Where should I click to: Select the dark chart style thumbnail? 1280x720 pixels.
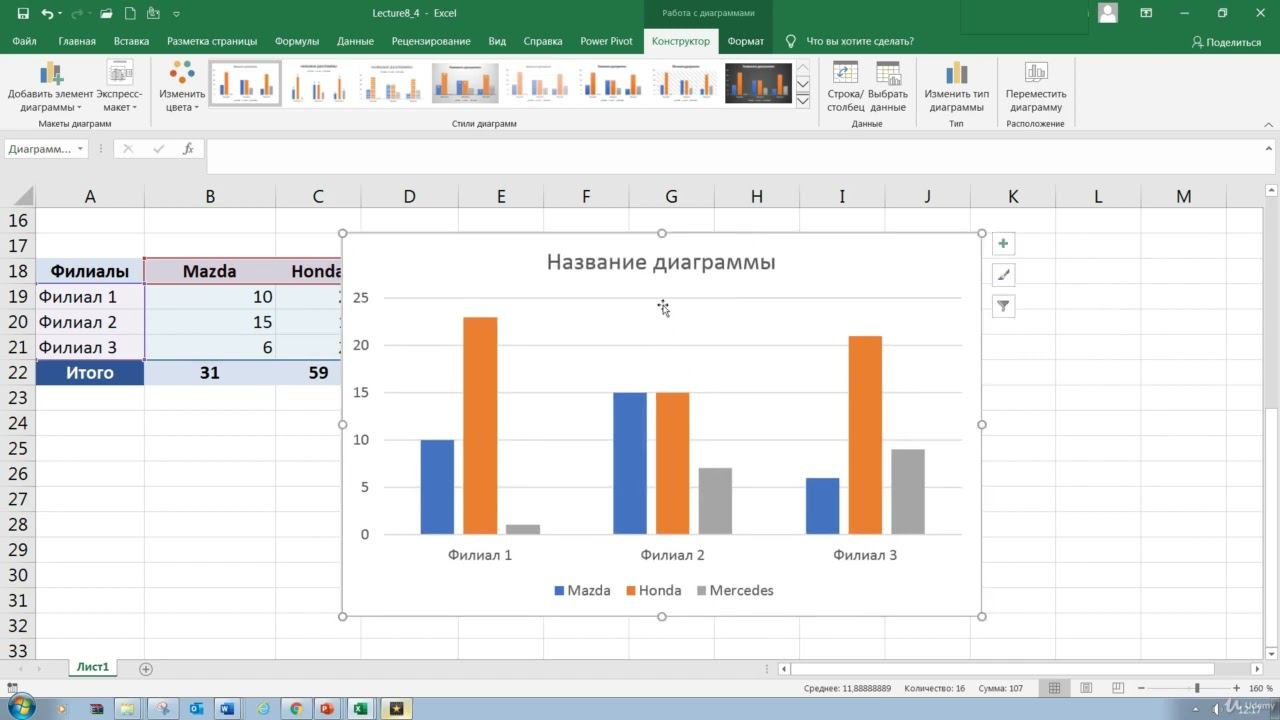(758, 84)
